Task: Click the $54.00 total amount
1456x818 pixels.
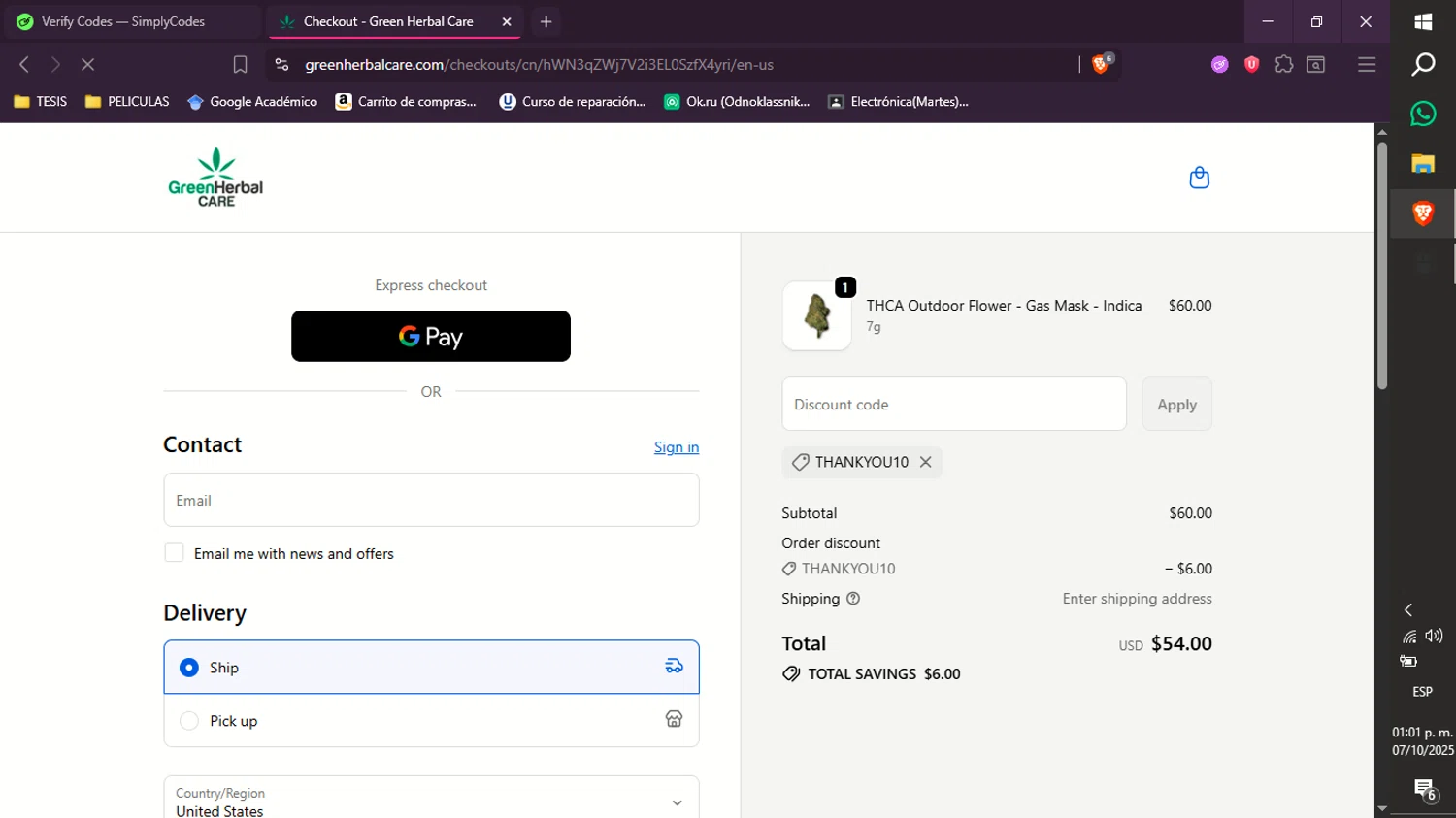Action: pyautogui.click(x=1181, y=643)
